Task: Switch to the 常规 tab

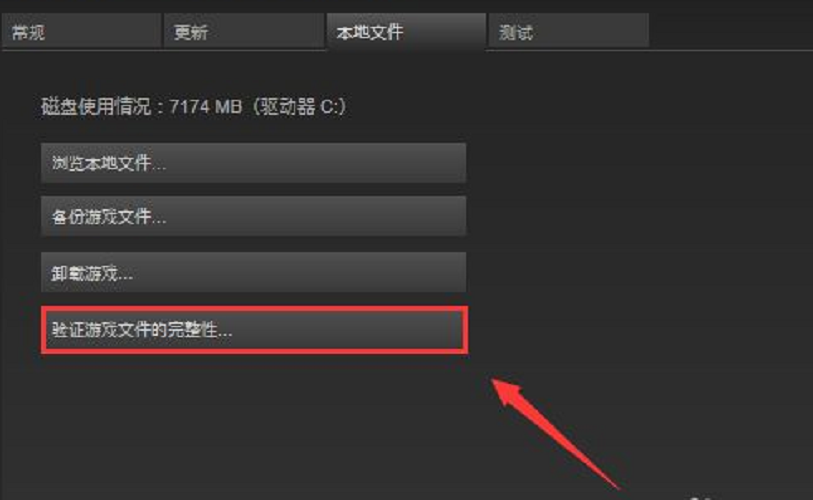Action: (x=81, y=32)
